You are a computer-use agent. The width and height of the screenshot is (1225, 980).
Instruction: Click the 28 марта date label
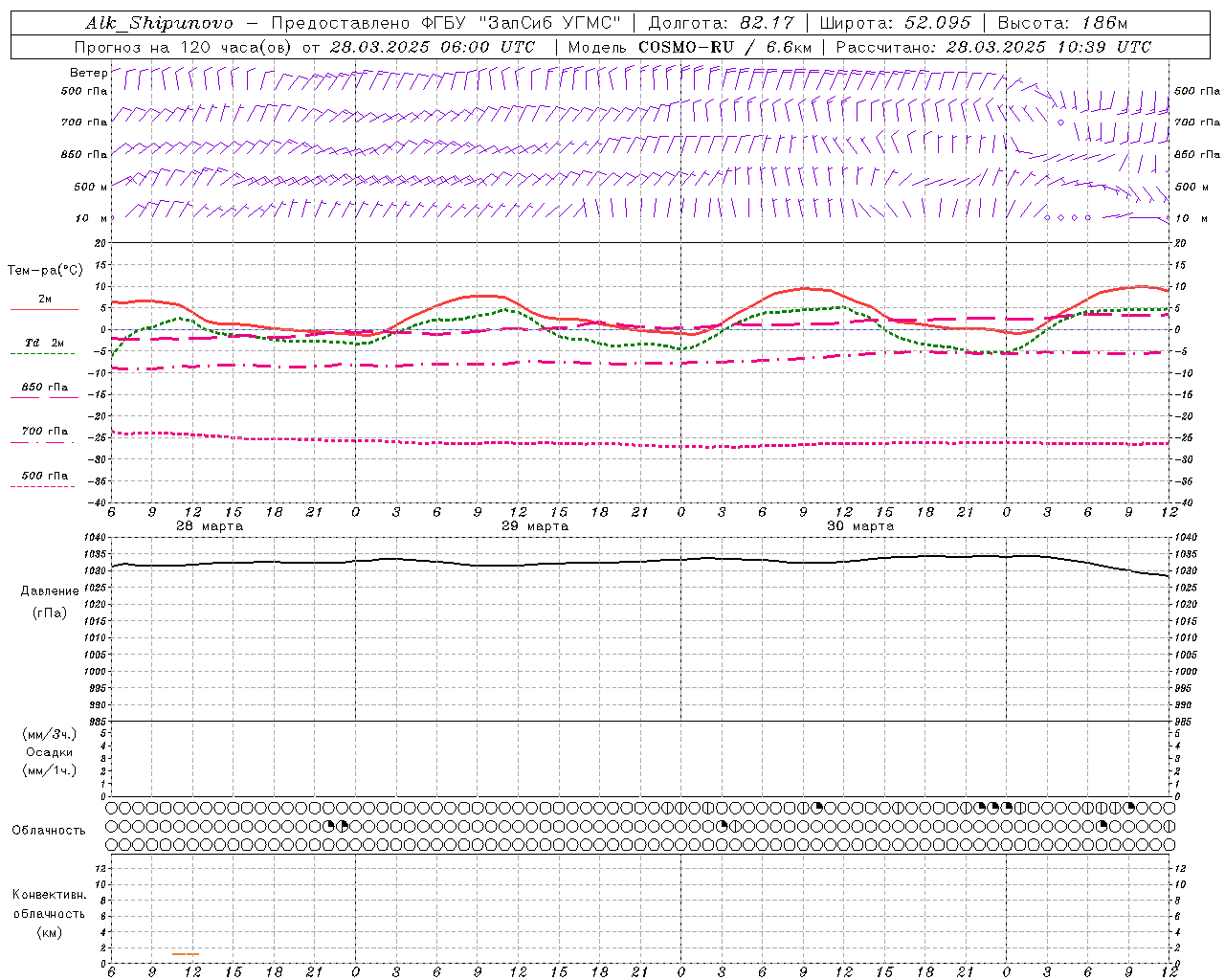(x=210, y=526)
